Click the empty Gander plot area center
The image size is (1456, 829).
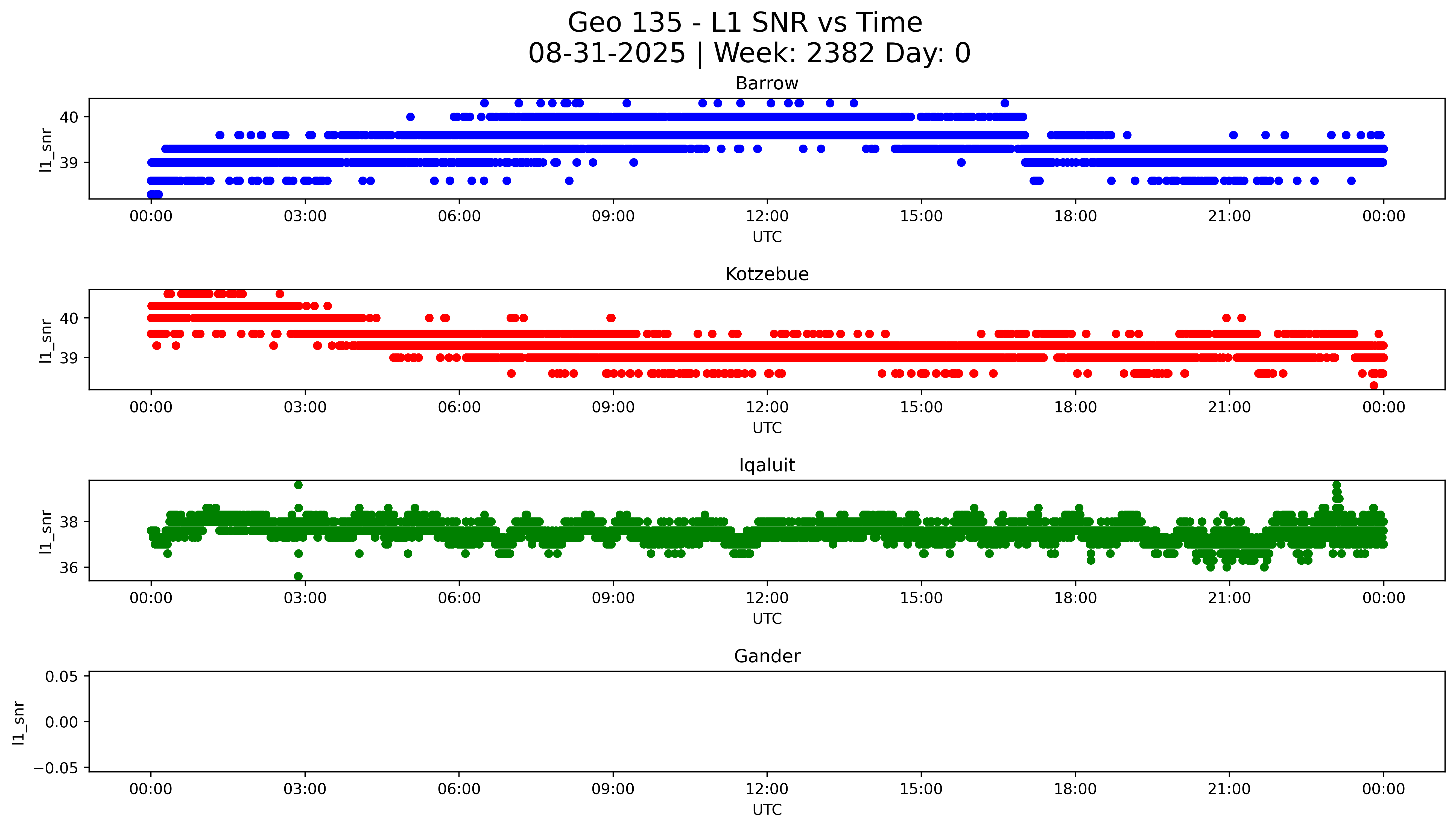[767, 721]
